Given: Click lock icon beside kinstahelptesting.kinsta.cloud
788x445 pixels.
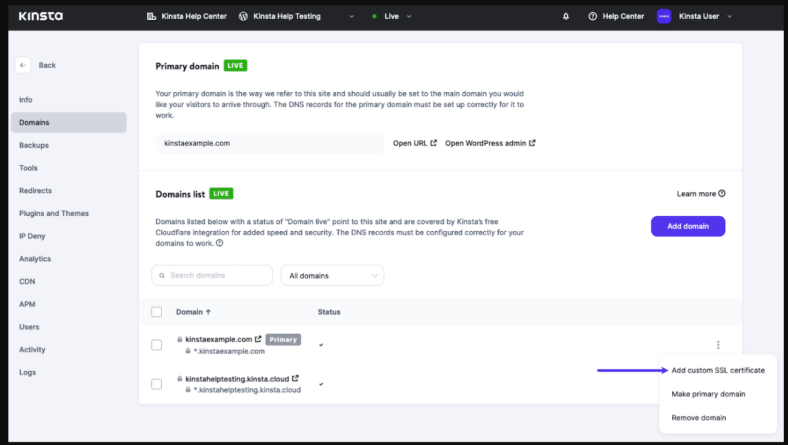Looking at the screenshot, I should click(x=179, y=379).
